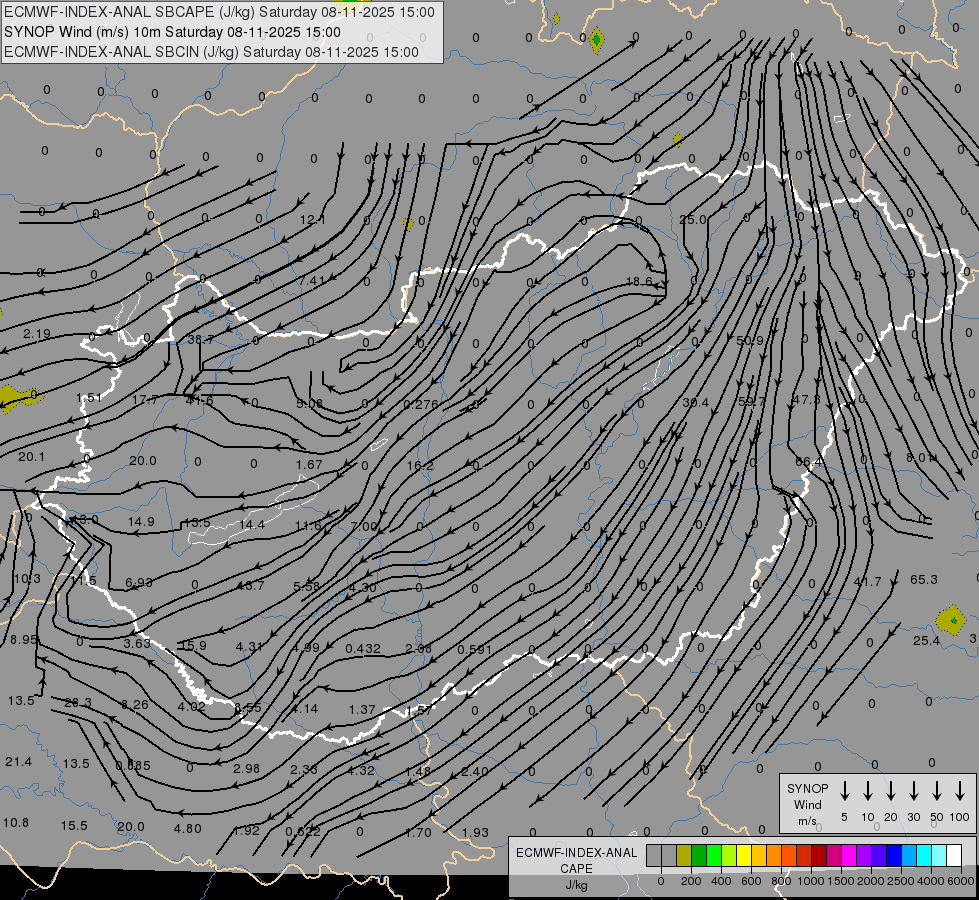The height and width of the screenshot is (900, 979).
Task: Select the map value 8.01
Action: click(x=920, y=458)
